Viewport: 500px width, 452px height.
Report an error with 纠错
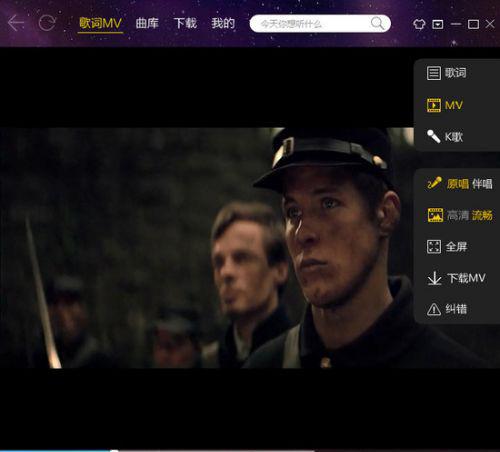(x=456, y=309)
